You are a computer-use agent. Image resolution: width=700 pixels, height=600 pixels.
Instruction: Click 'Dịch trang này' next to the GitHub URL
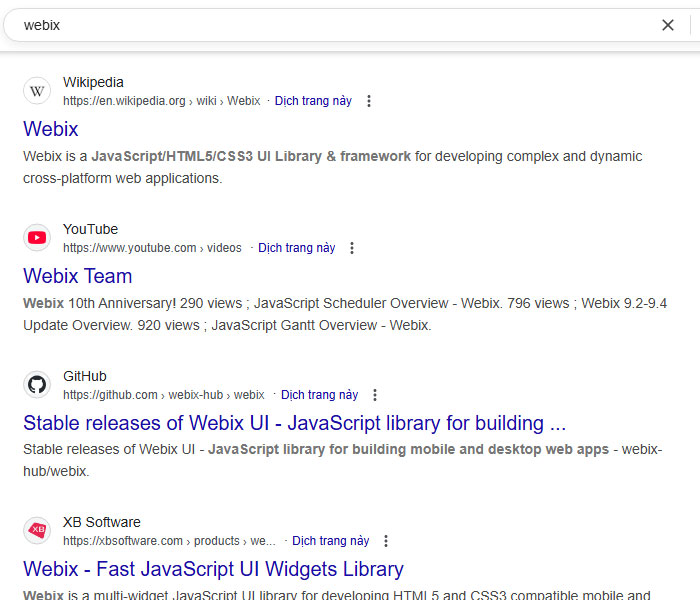pos(319,395)
